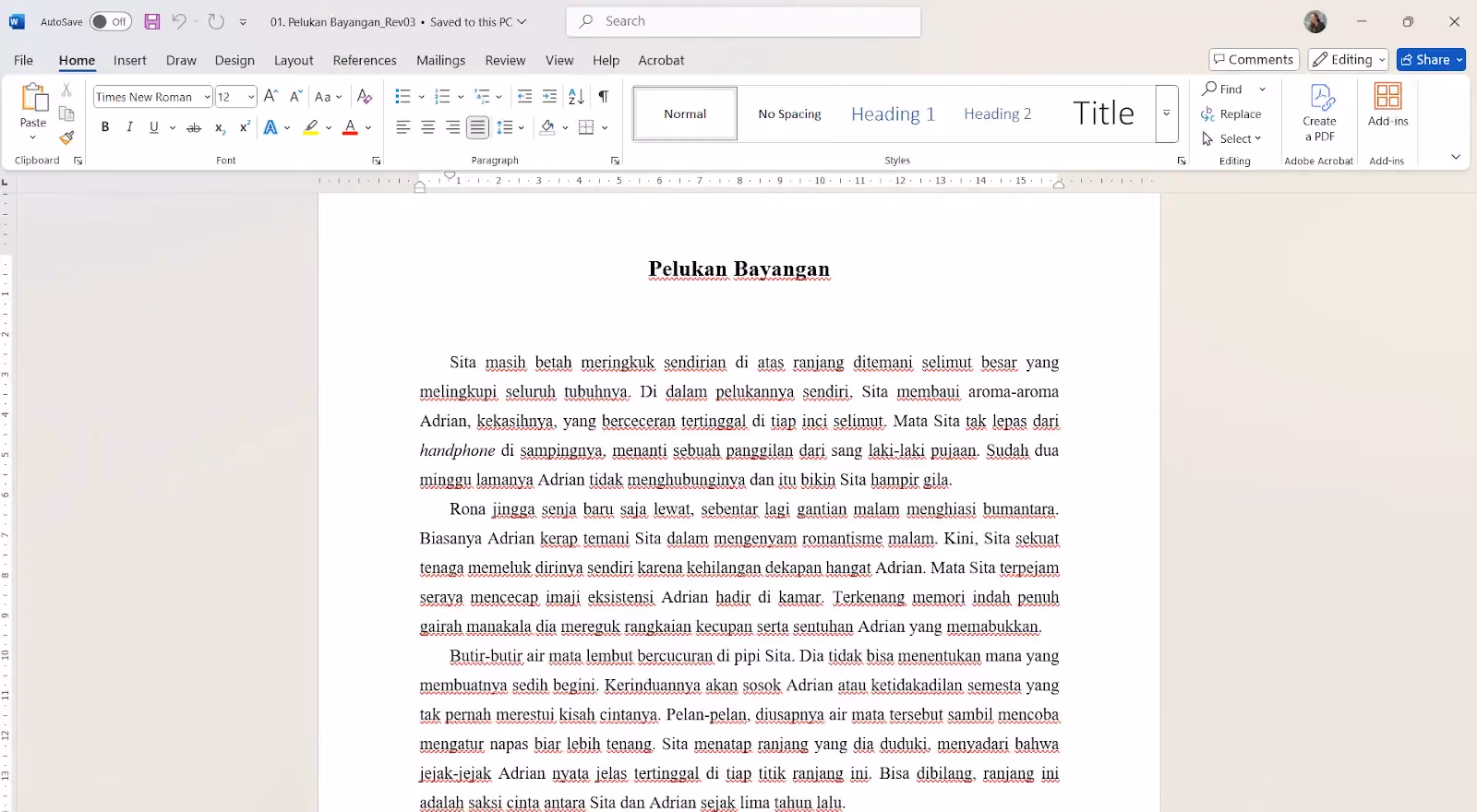Center the paragraph text
The width and height of the screenshot is (1477, 812).
coord(428,127)
